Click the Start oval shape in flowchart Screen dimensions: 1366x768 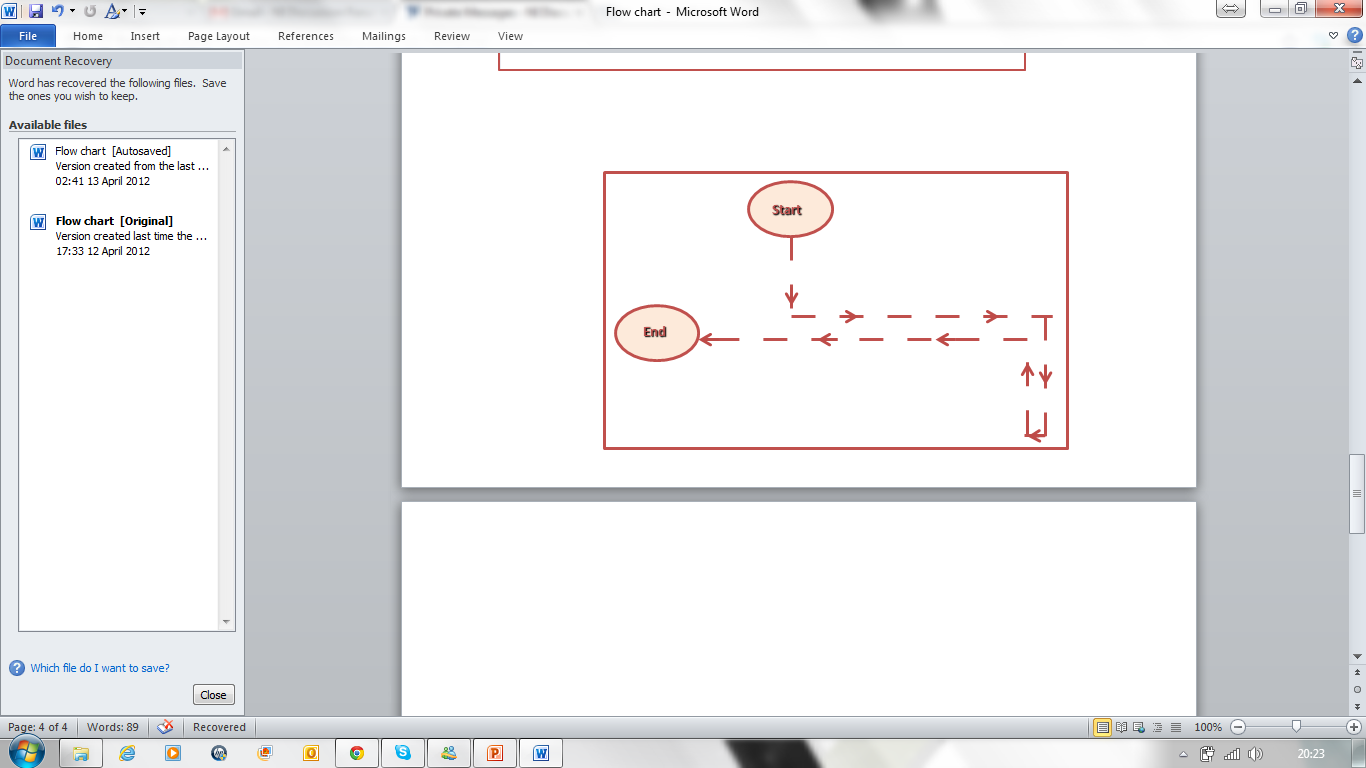point(790,209)
